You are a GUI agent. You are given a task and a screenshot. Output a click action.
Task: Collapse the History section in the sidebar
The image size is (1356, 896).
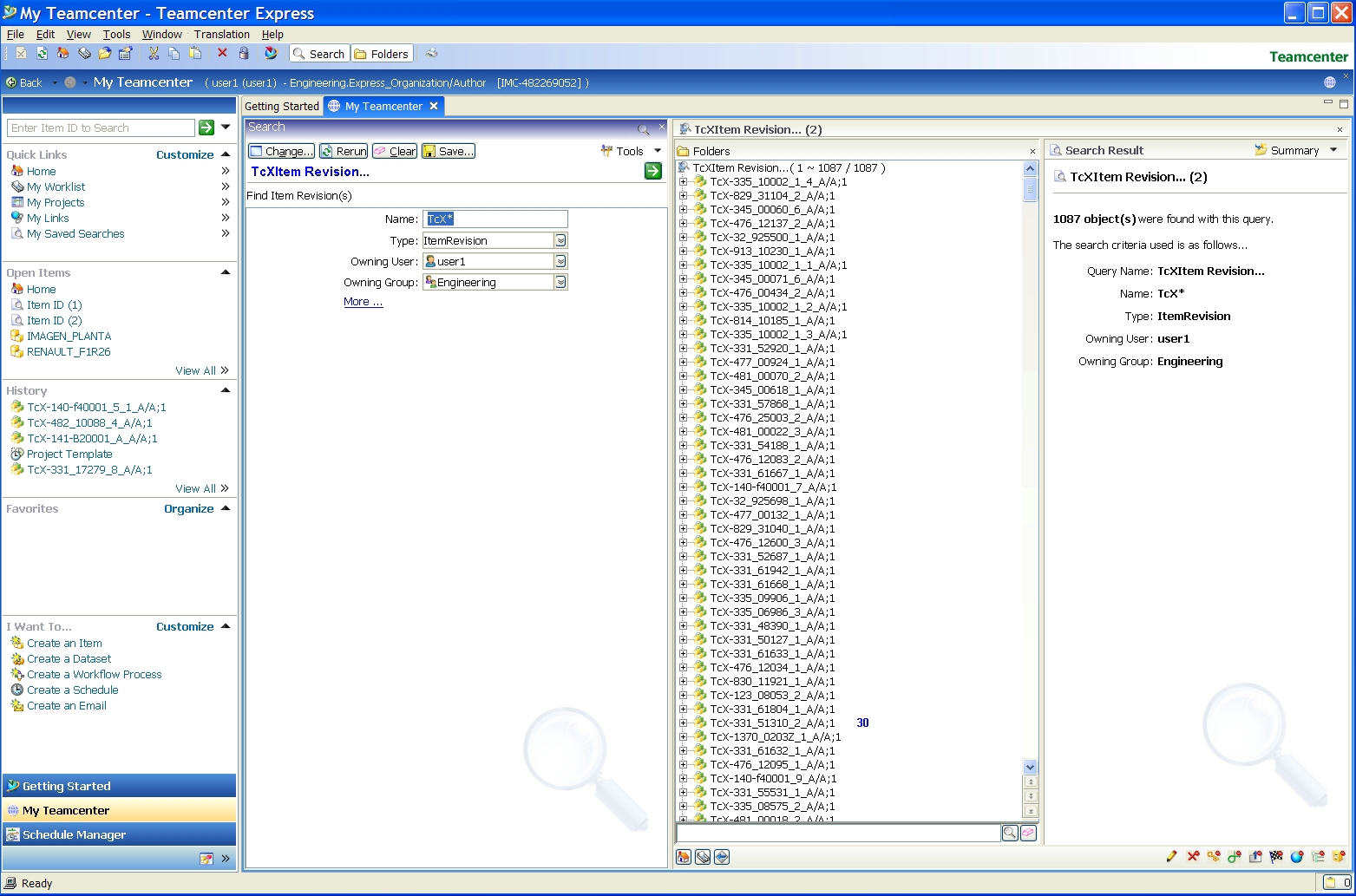tap(225, 390)
